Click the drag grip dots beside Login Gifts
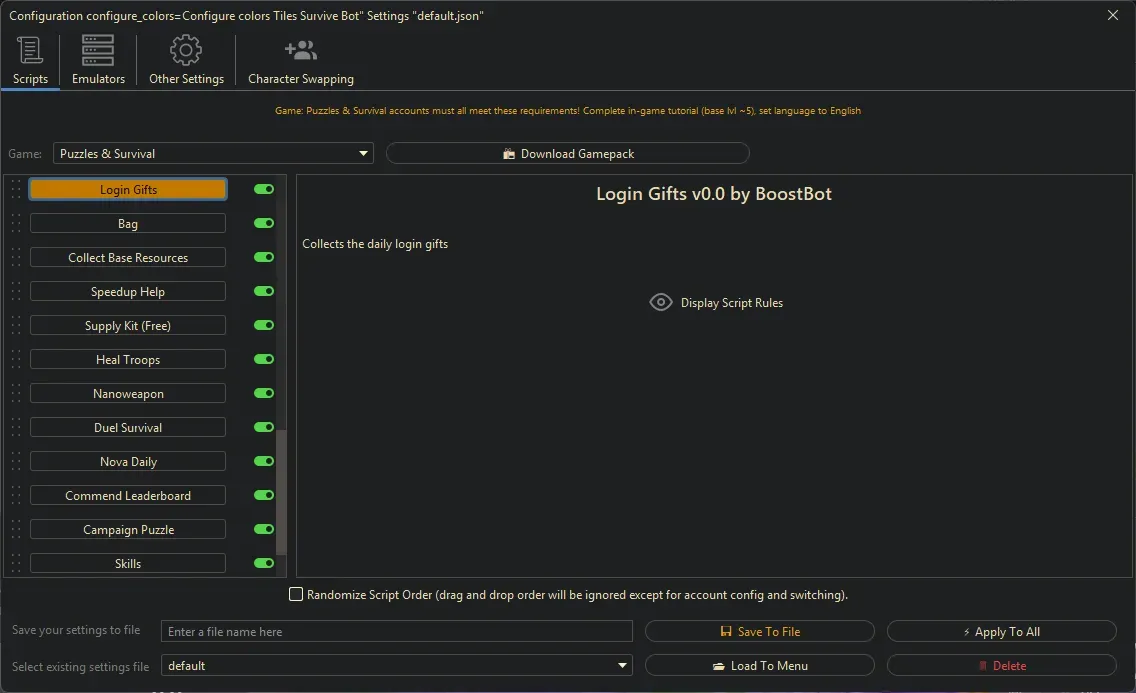The width and height of the screenshot is (1136, 693). 16,189
